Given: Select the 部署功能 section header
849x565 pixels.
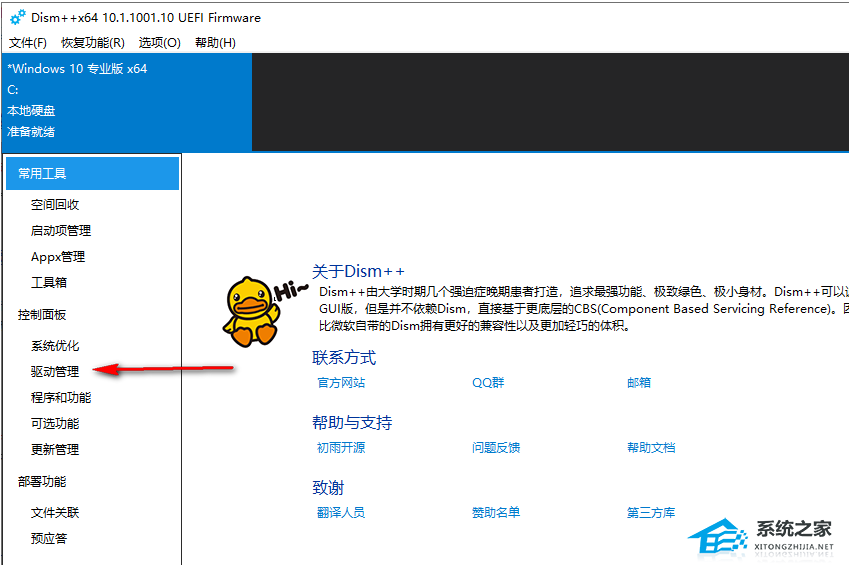Looking at the screenshot, I should pyautogui.click(x=42, y=482).
